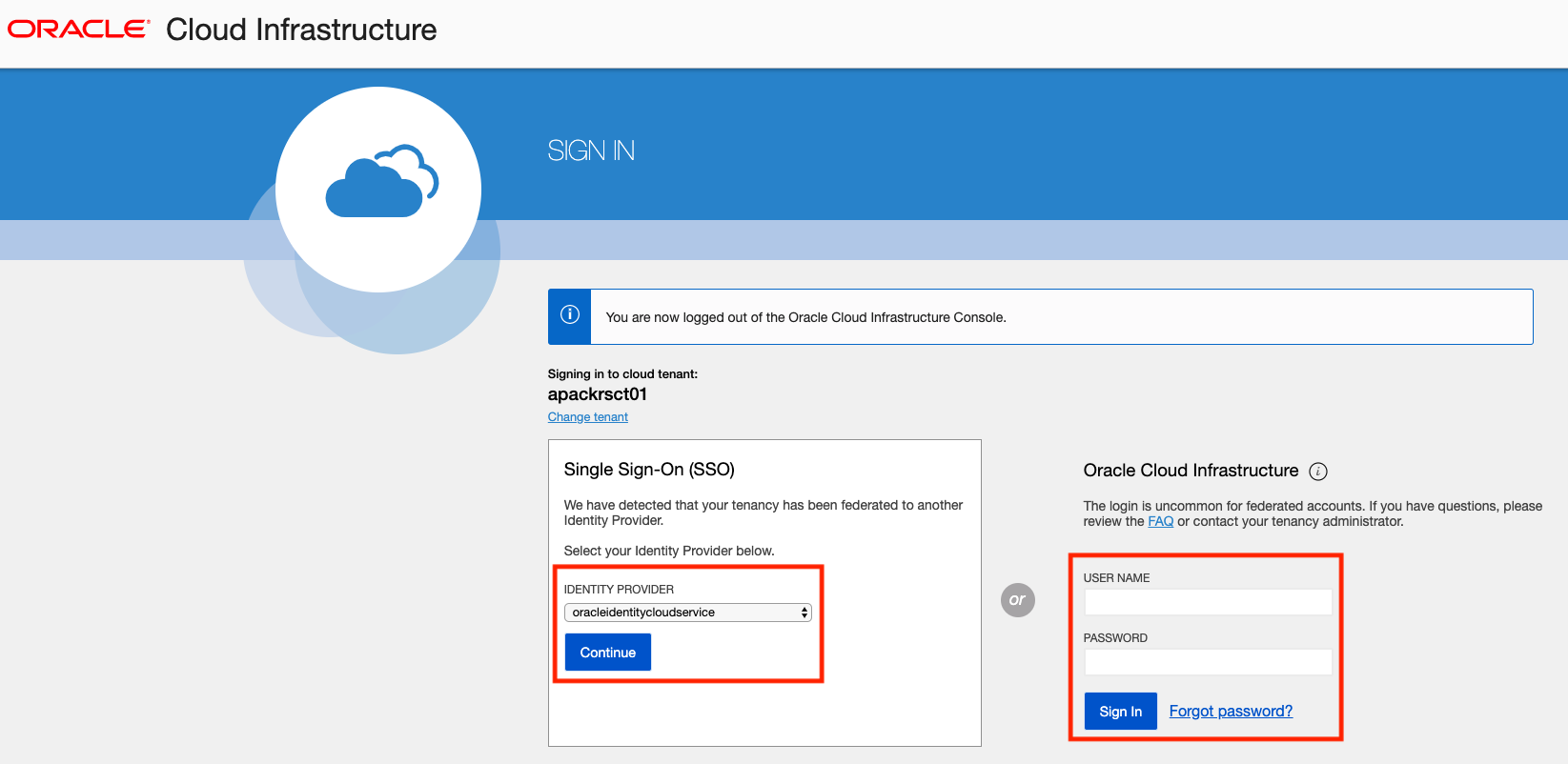Click the logged out notification message
The image size is (1568, 764).
click(x=806, y=317)
